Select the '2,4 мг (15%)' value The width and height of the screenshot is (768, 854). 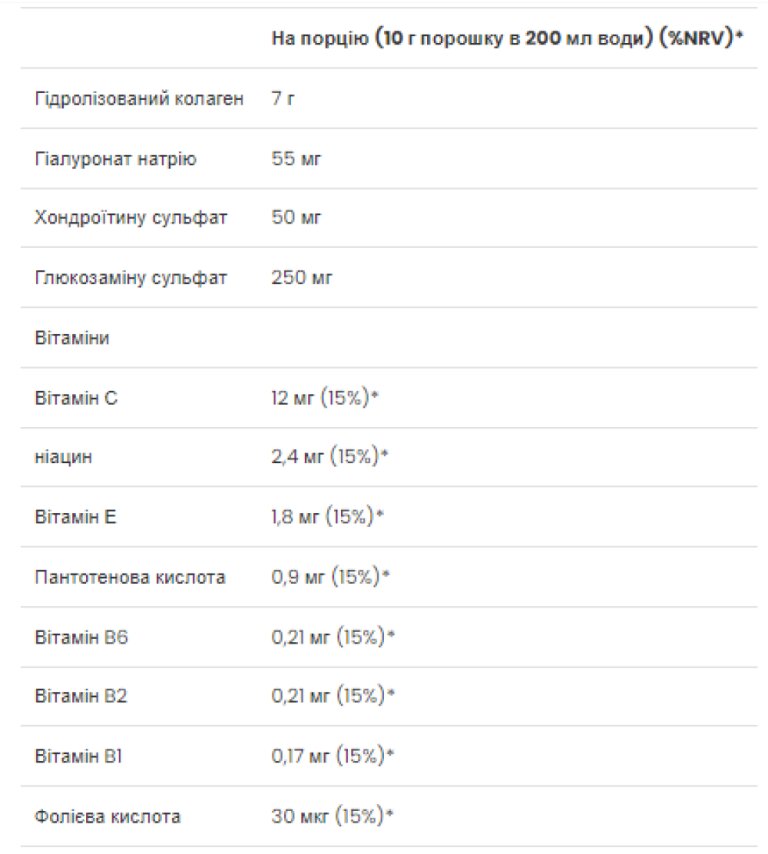pyautogui.click(x=329, y=457)
